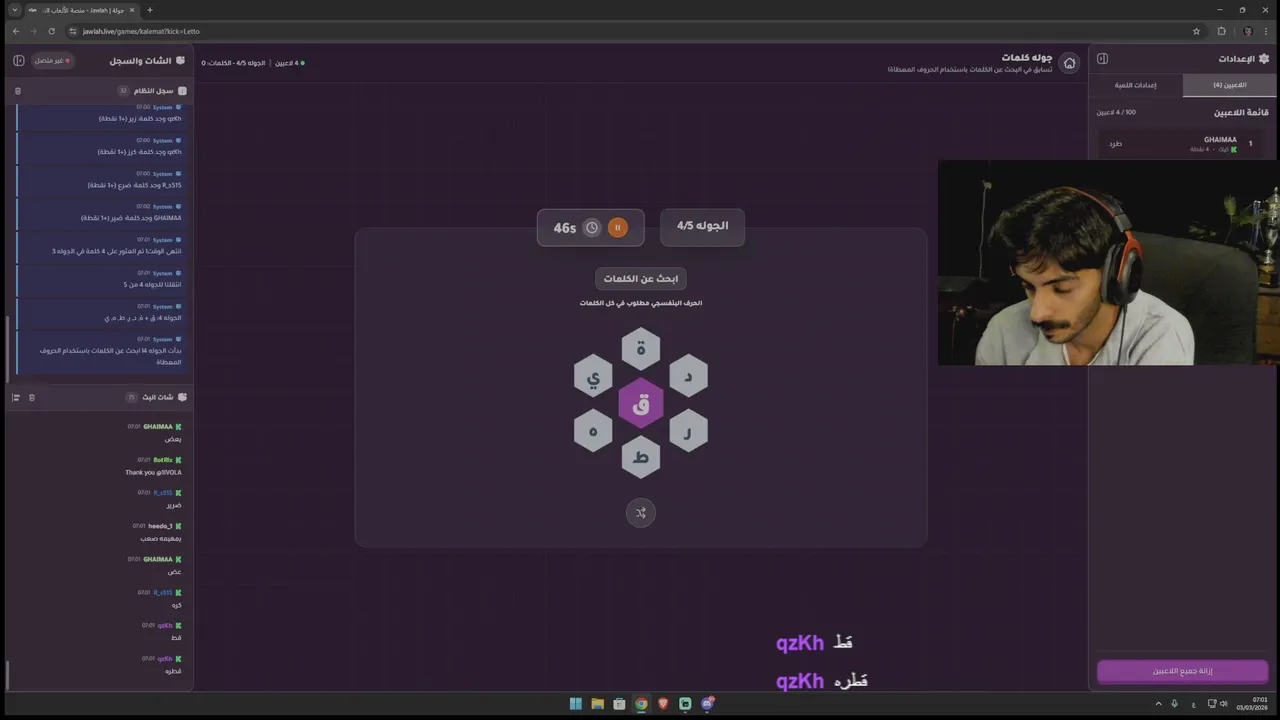Viewport: 1280px width, 720px height.
Task: Click the browser address bar URL
Action: point(141,31)
